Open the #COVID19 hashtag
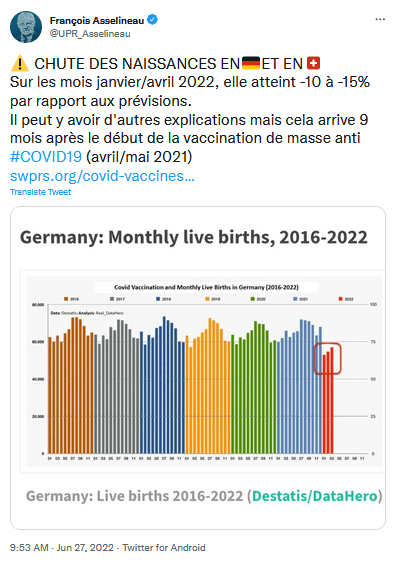Viewport: 397px width, 563px height. [x=46, y=157]
